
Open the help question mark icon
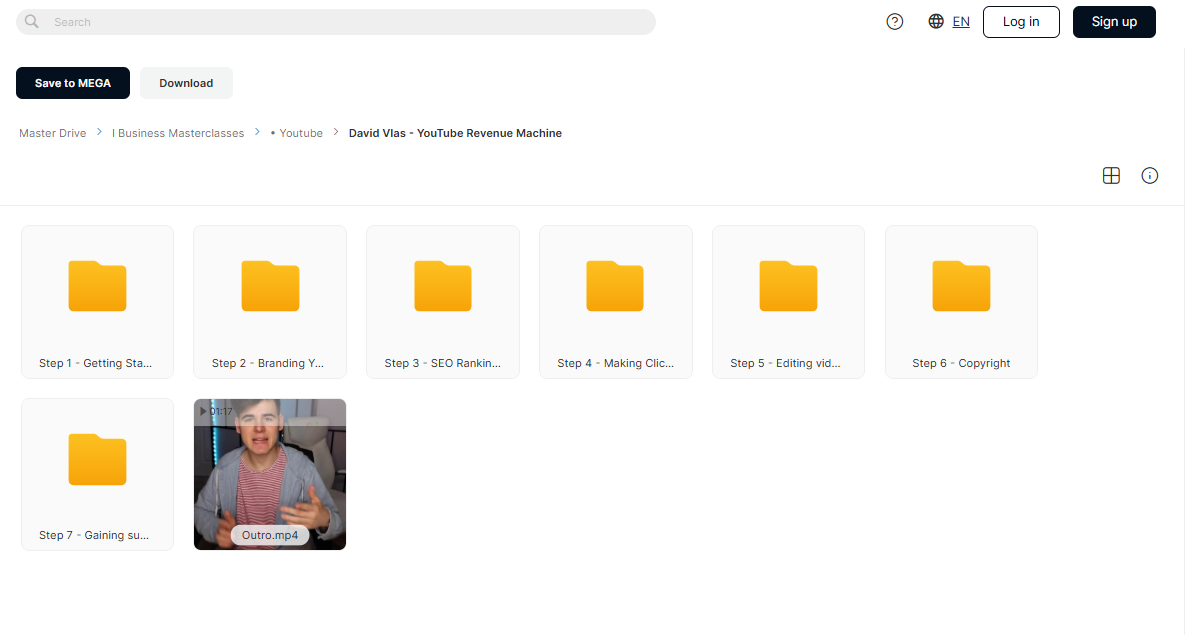pyautogui.click(x=895, y=22)
